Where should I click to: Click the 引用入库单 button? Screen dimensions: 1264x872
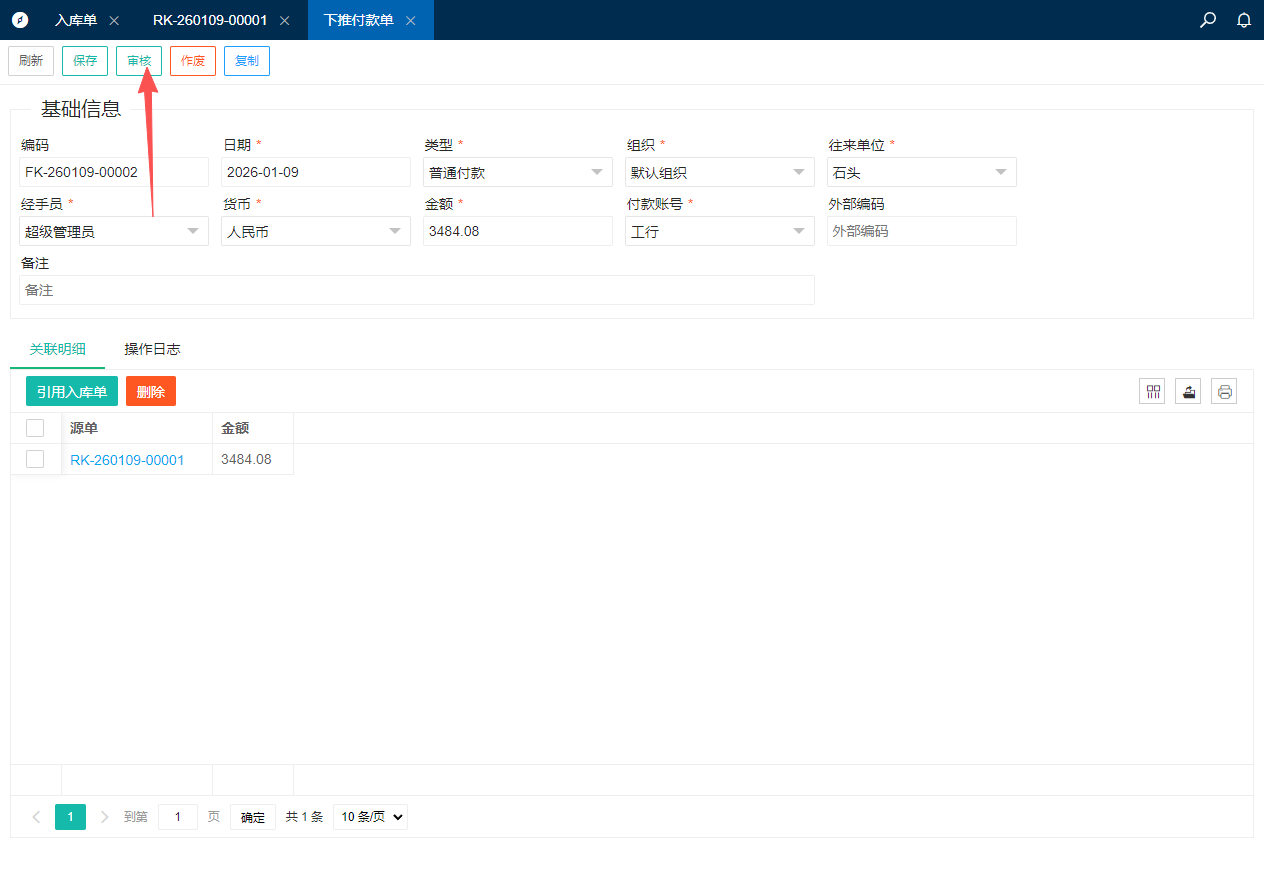click(x=72, y=391)
